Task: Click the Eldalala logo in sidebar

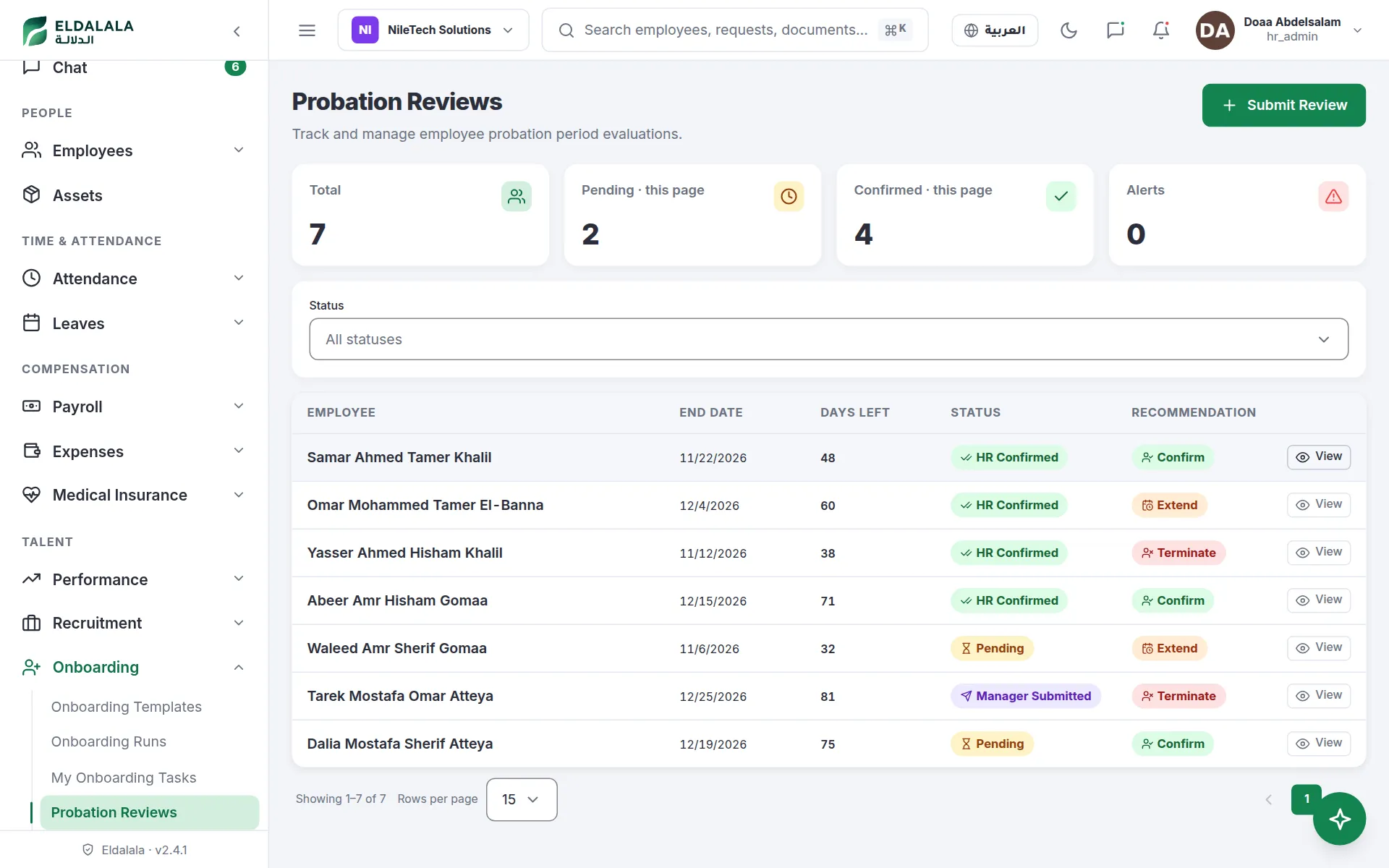Action: pyautogui.click(x=77, y=31)
